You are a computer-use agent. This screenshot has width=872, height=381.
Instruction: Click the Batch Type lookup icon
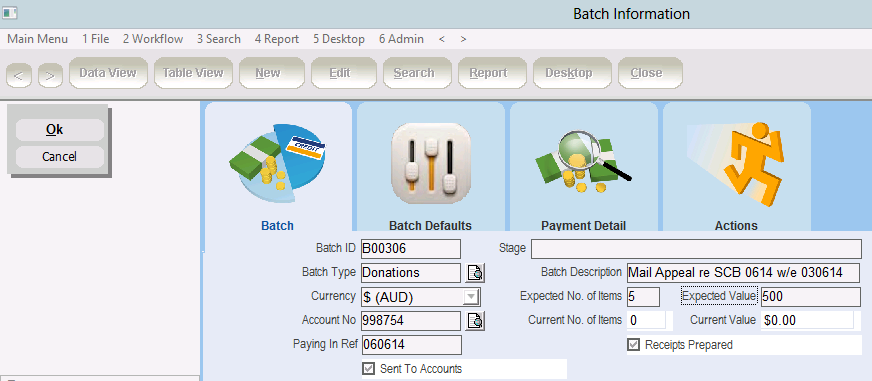pyautogui.click(x=475, y=273)
